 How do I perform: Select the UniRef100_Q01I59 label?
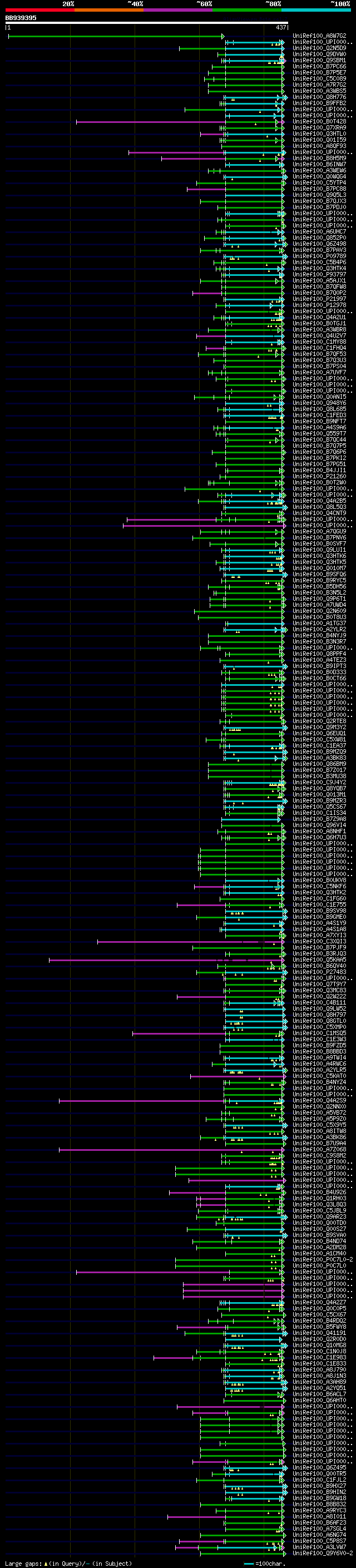[319, 140]
